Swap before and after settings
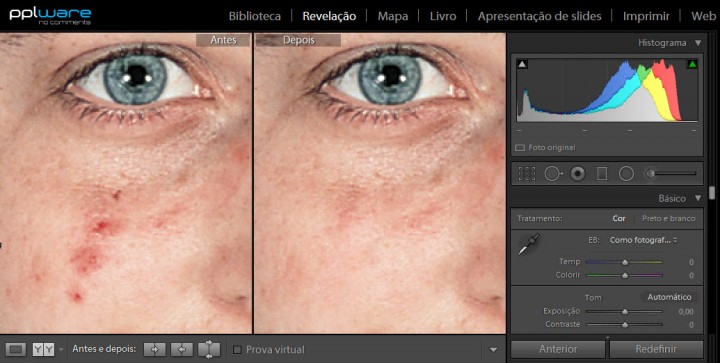This screenshot has height=363, width=720. click(x=209, y=349)
